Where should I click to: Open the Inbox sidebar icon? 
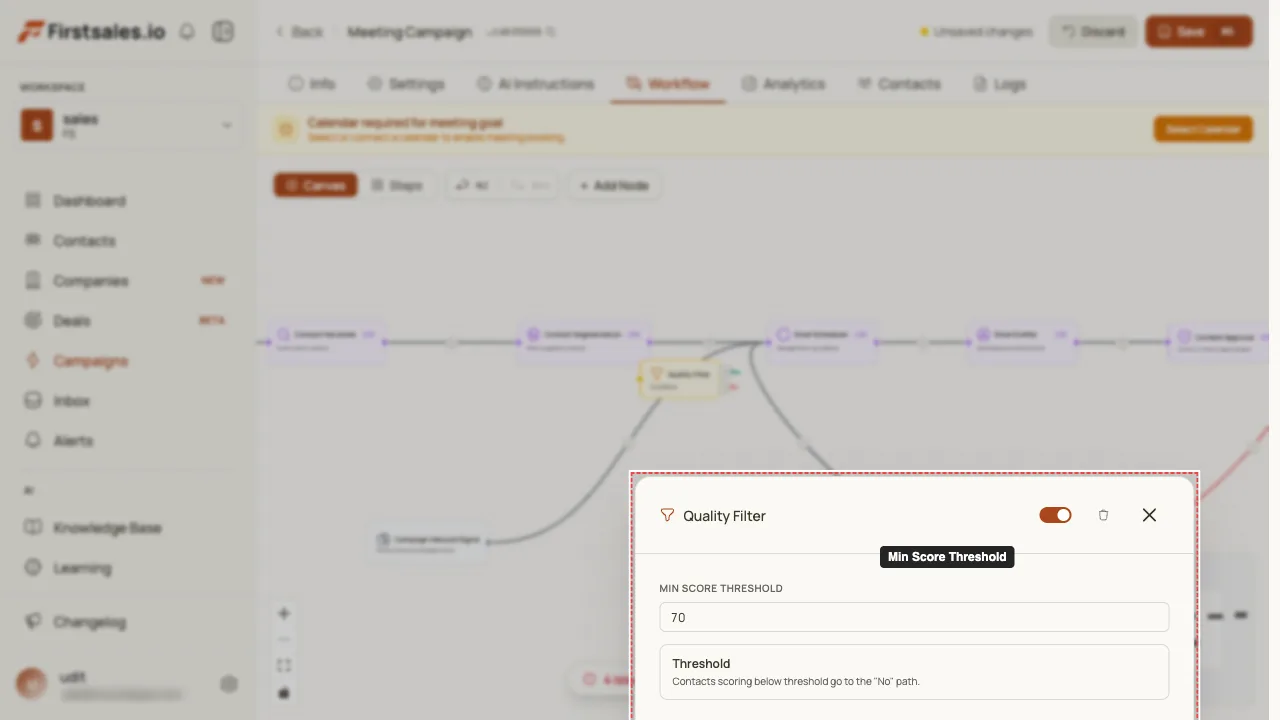33,401
